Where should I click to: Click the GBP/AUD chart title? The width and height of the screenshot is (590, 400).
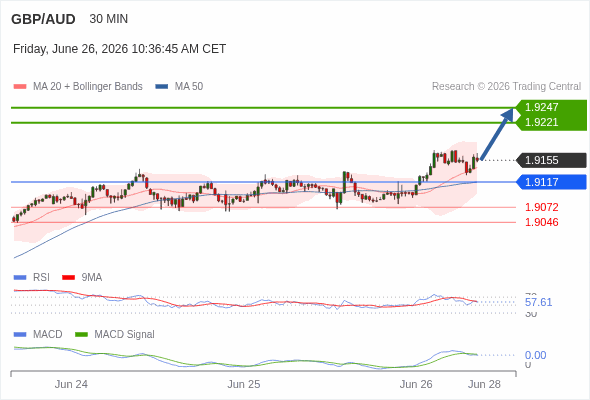pyautogui.click(x=43, y=19)
